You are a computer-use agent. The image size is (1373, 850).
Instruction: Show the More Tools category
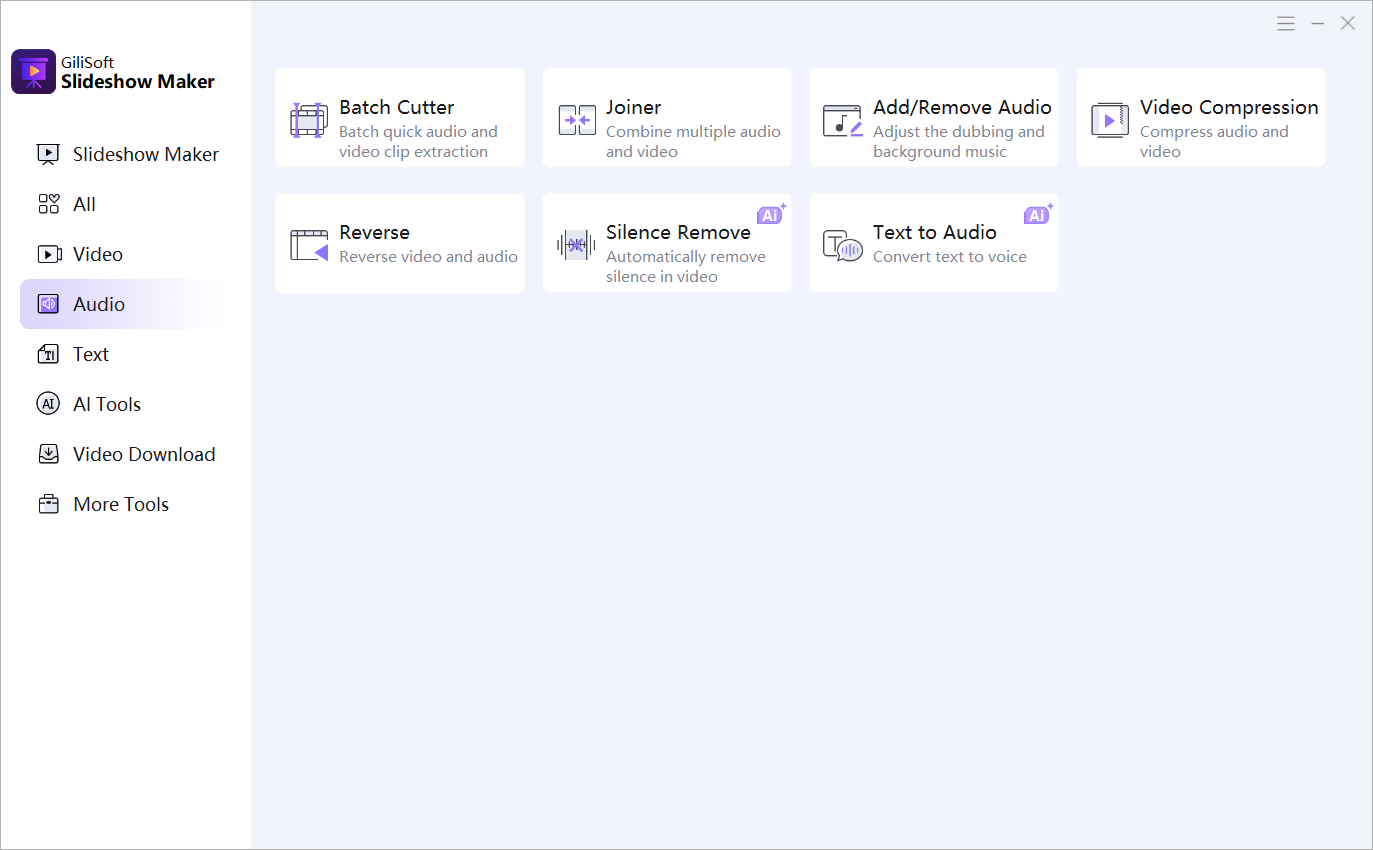pyautogui.click(x=120, y=504)
